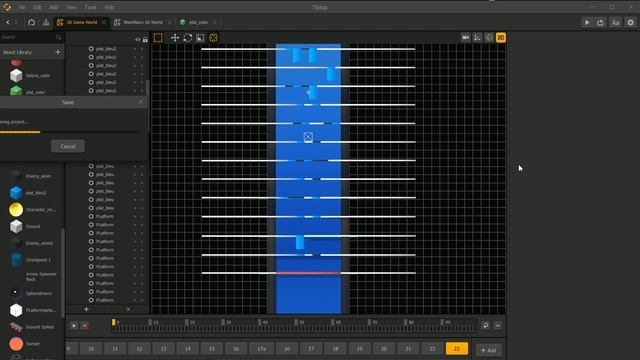Switch to the plat_color tab
Viewport: 640px width, 360px height.
(198, 22)
